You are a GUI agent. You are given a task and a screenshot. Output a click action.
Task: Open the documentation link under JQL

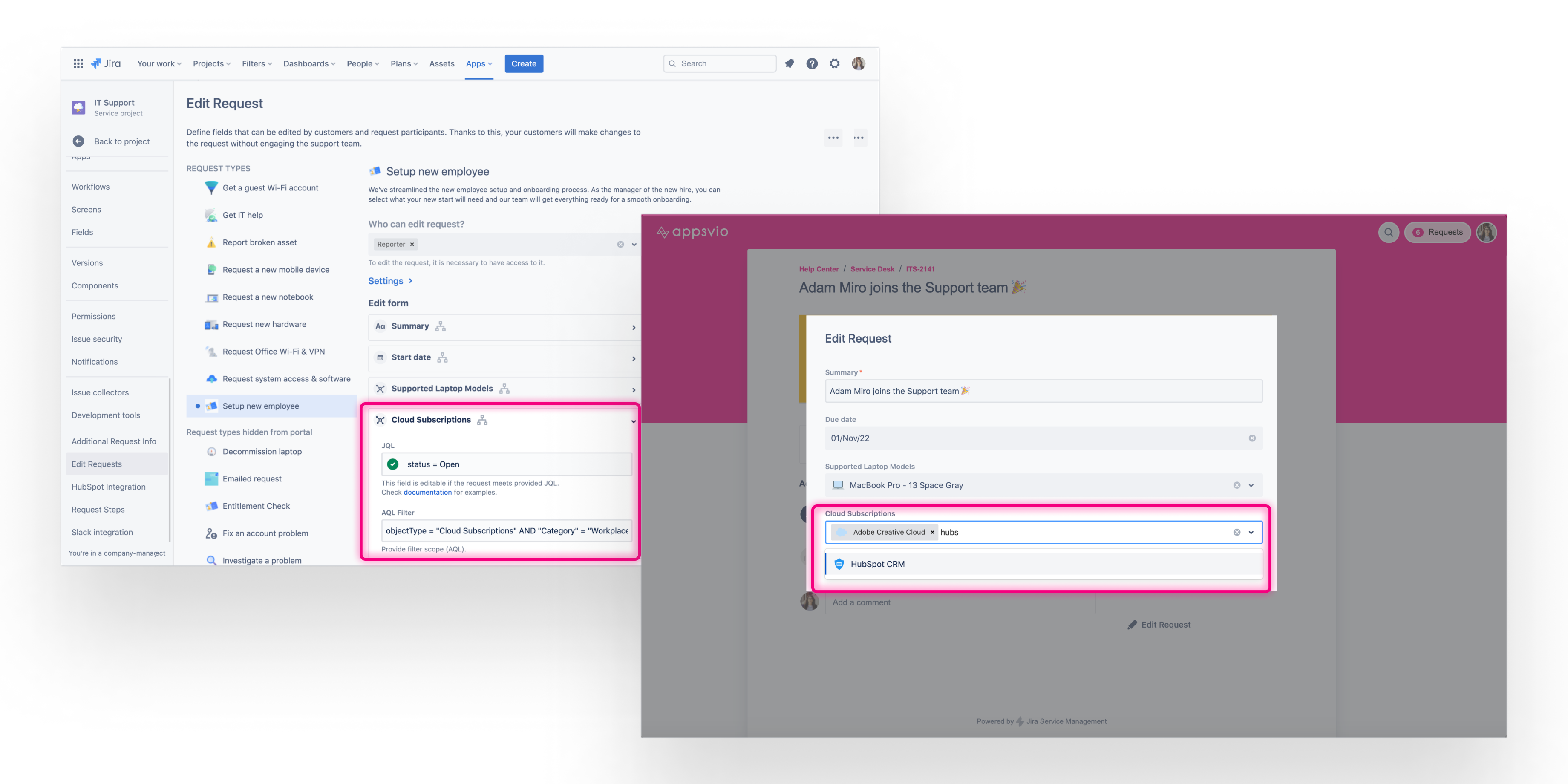[x=427, y=493]
